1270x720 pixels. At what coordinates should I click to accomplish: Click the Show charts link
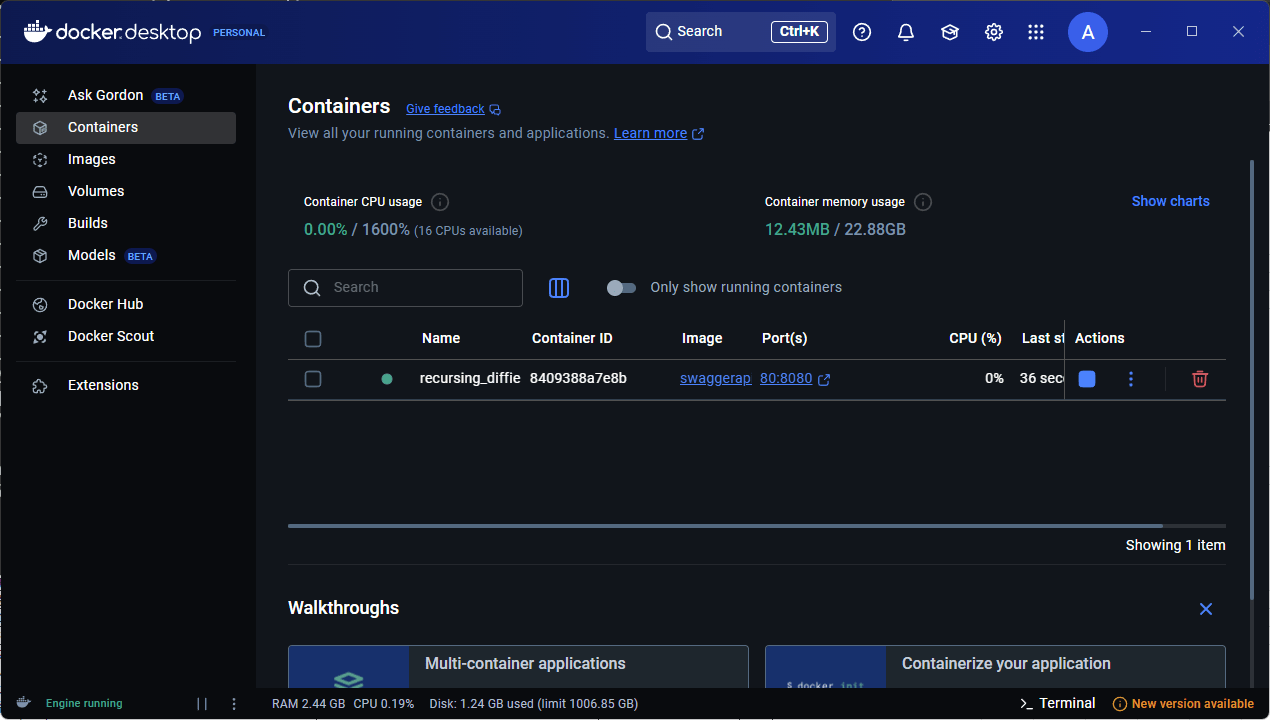coord(1170,201)
